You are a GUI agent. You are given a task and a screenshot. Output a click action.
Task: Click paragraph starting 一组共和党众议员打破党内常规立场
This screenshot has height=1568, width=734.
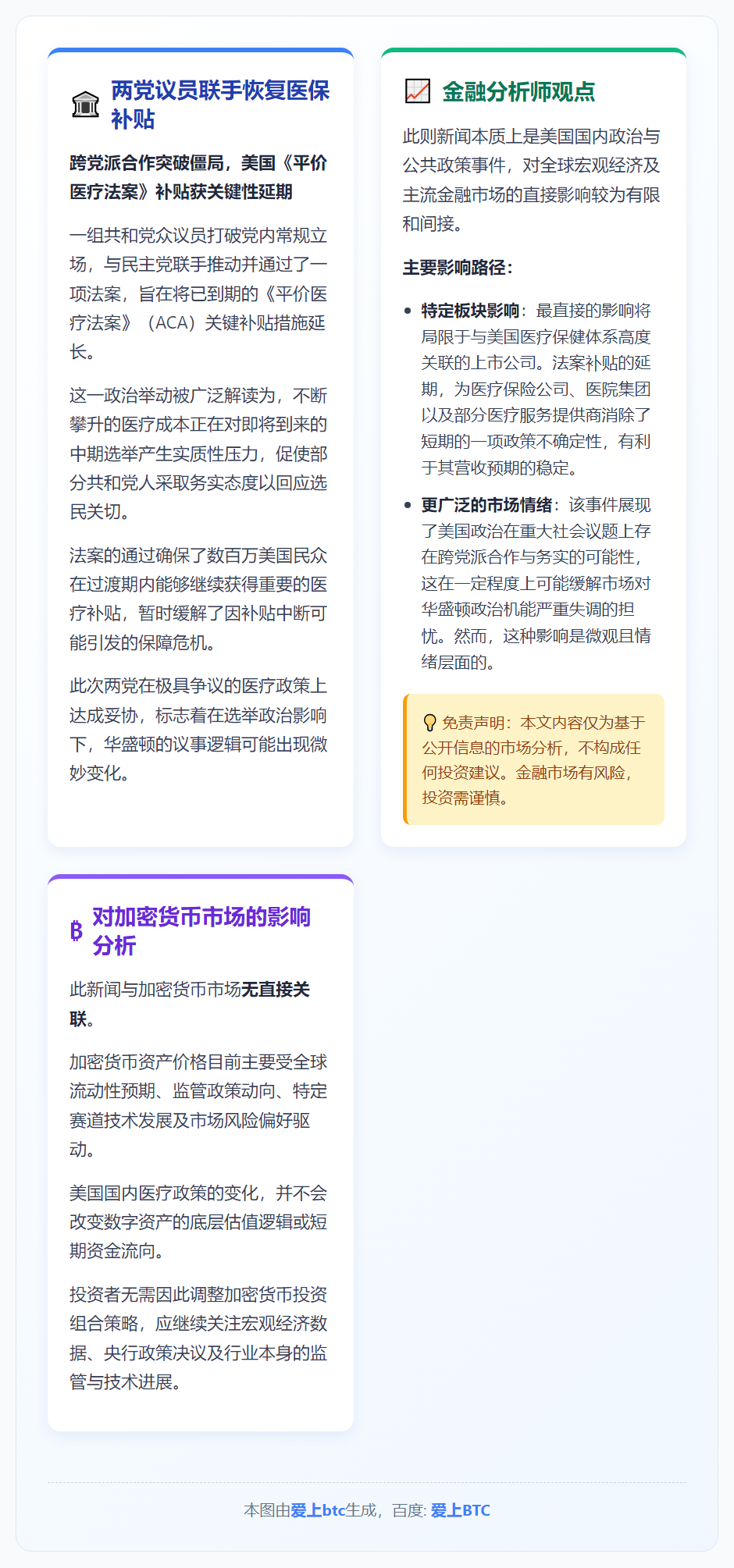pos(198,293)
